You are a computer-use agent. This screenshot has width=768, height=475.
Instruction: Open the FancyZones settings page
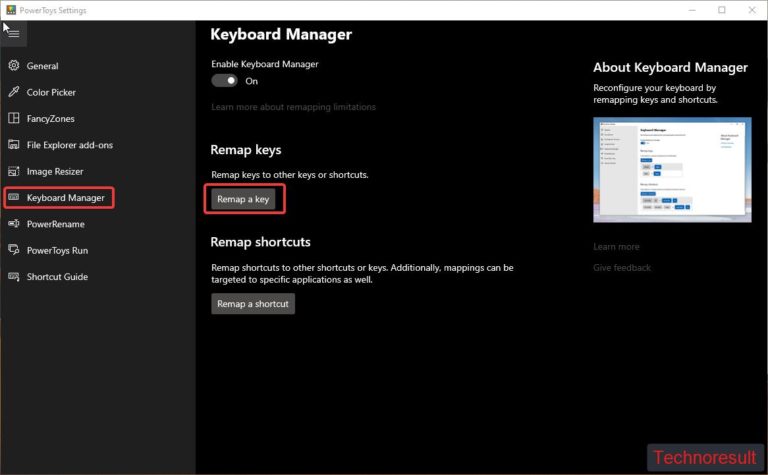51,118
